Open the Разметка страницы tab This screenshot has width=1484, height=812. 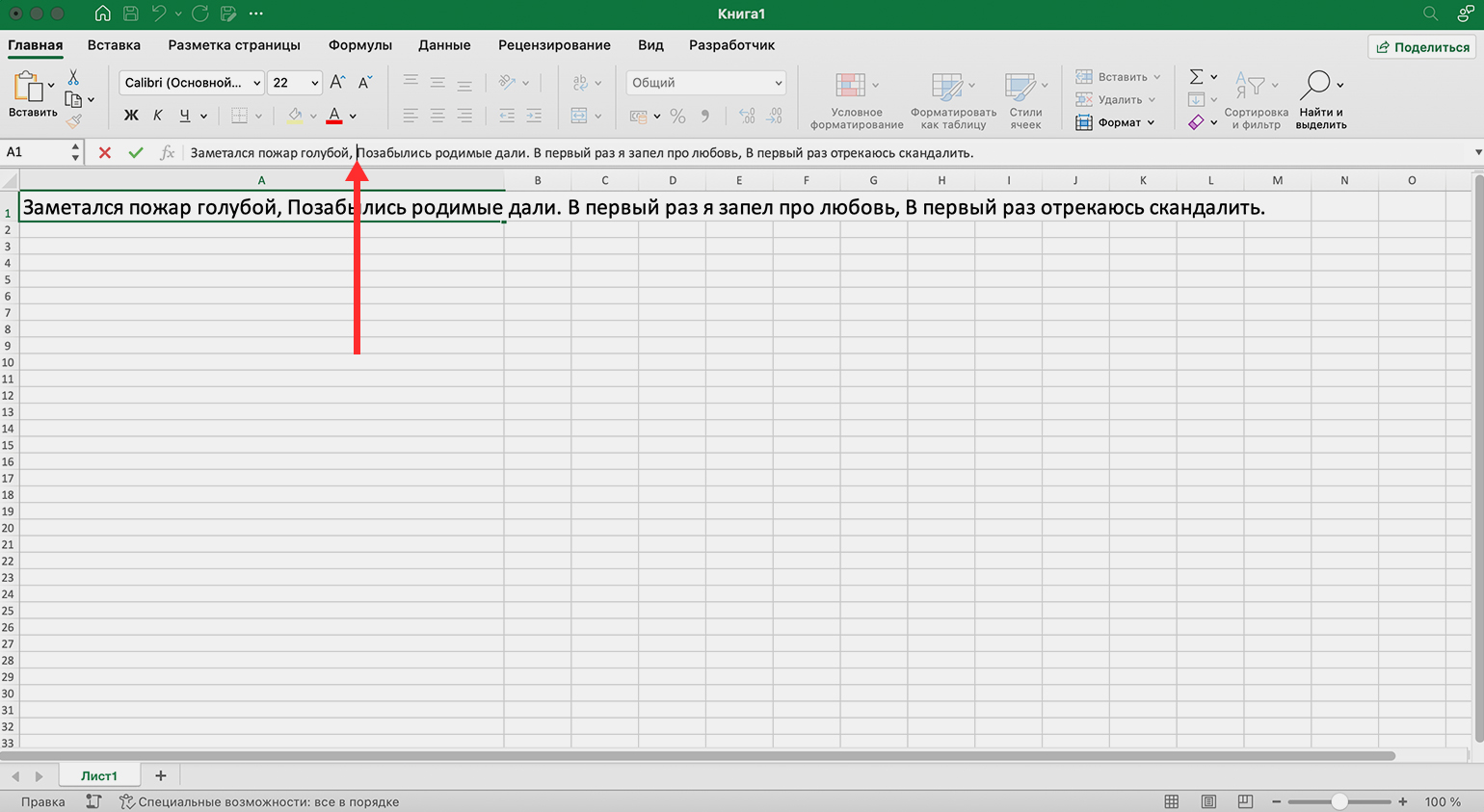234,45
